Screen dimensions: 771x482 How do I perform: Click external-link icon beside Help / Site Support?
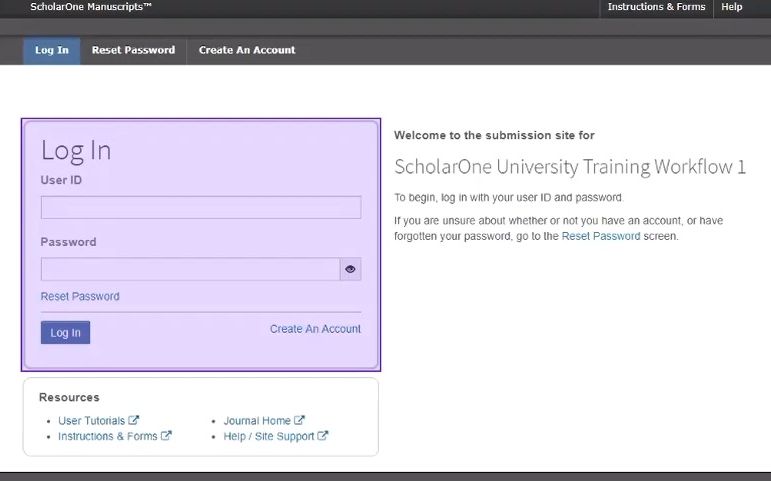click(323, 436)
